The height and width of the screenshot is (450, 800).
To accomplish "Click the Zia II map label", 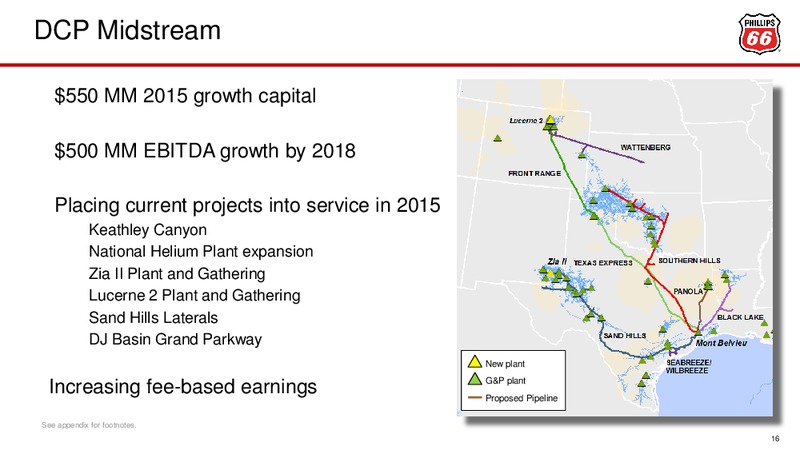I will click(557, 262).
